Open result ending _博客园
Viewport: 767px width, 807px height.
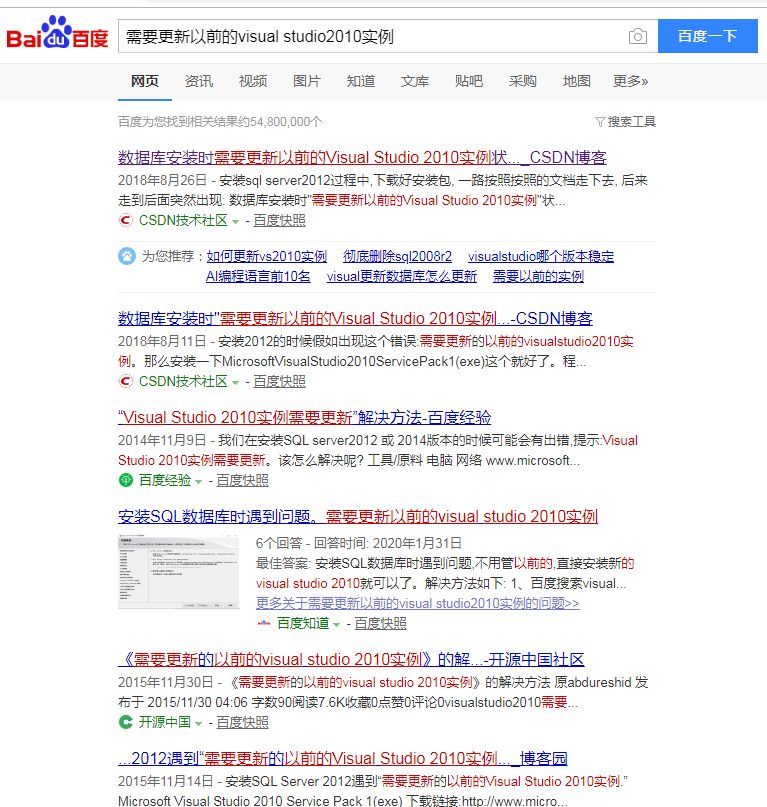pyautogui.click(x=343, y=758)
